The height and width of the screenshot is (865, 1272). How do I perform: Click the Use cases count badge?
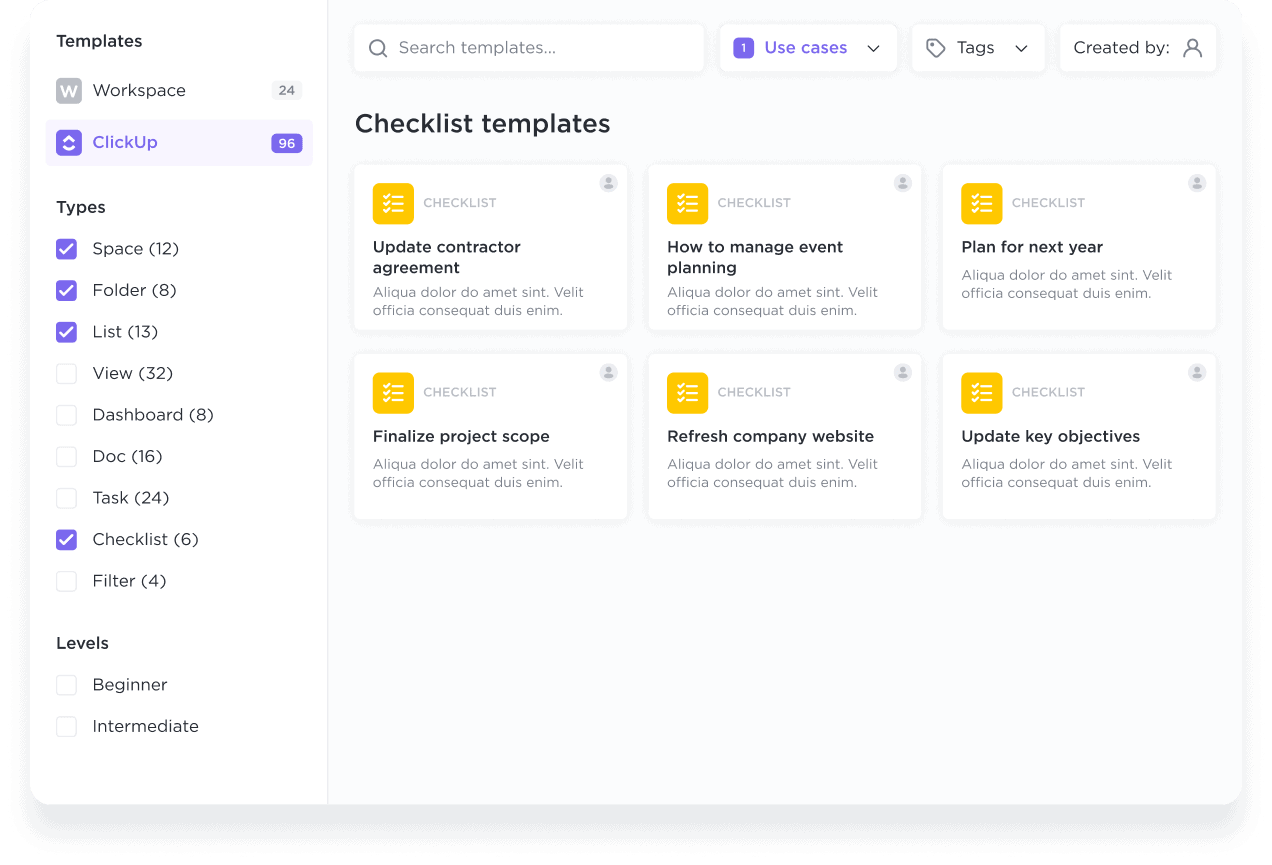click(743, 47)
